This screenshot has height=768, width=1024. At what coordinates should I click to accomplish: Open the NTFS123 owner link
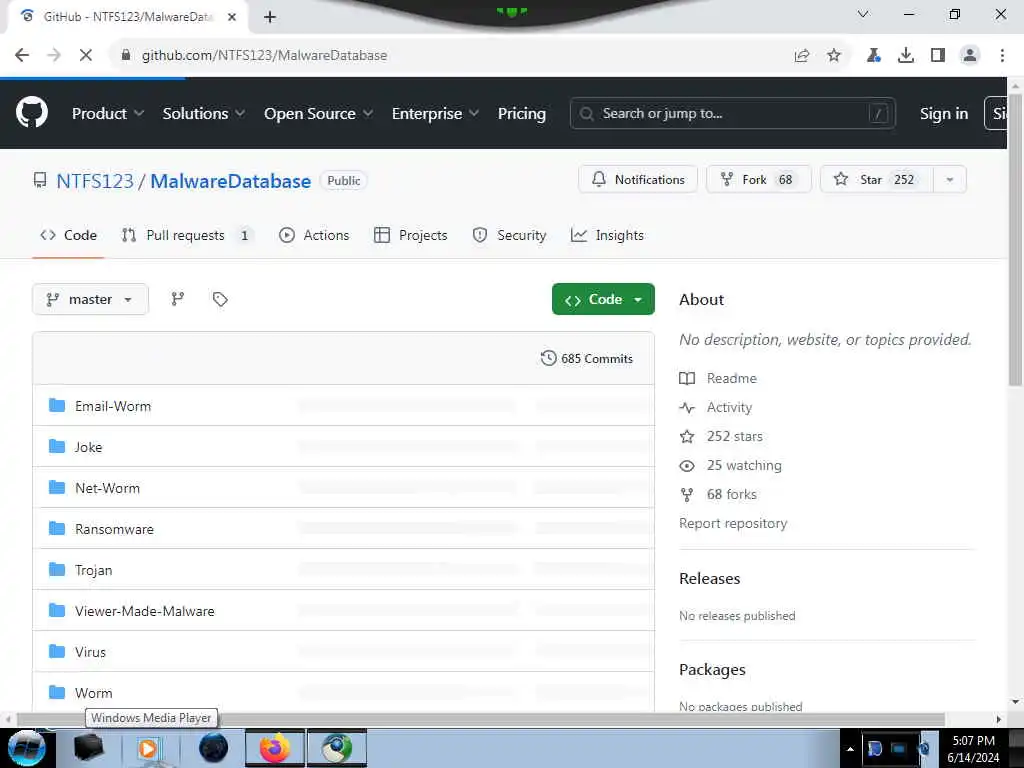click(95, 181)
